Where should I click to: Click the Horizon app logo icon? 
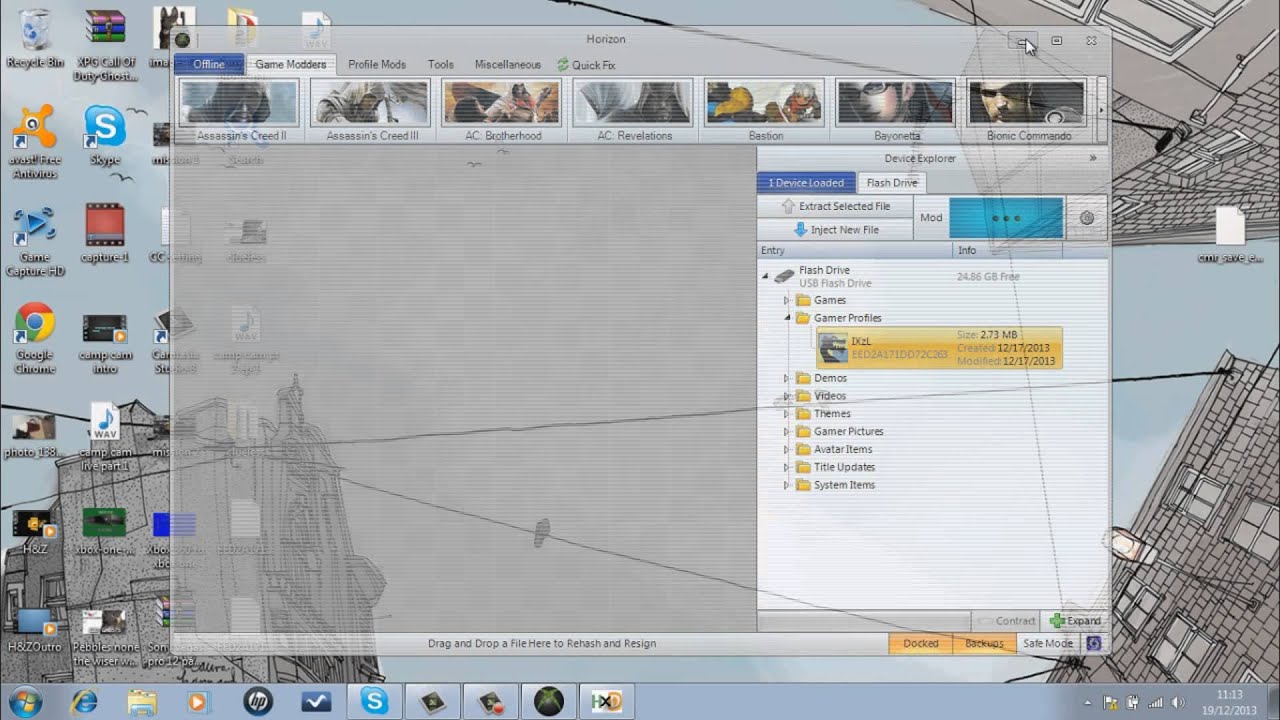182,40
